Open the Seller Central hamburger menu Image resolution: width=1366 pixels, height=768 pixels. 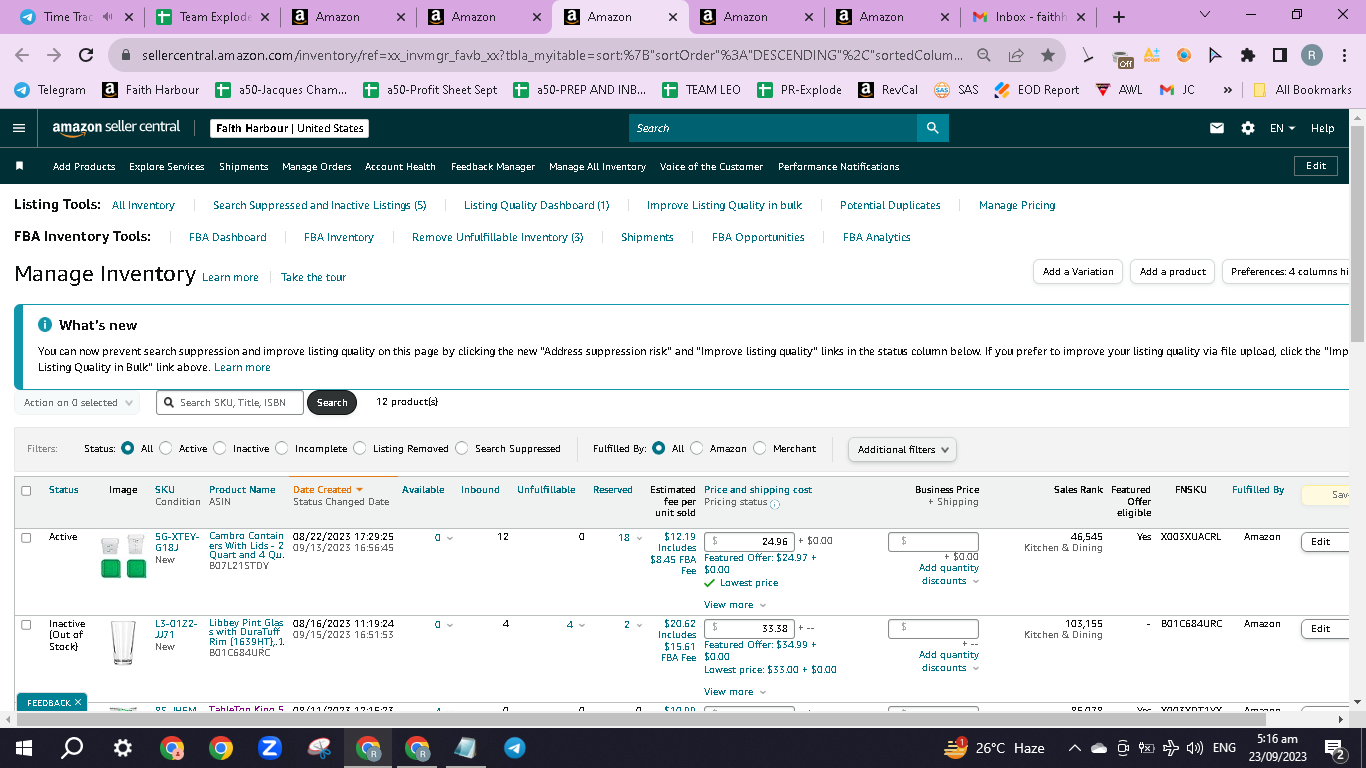pyautogui.click(x=19, y=128)
